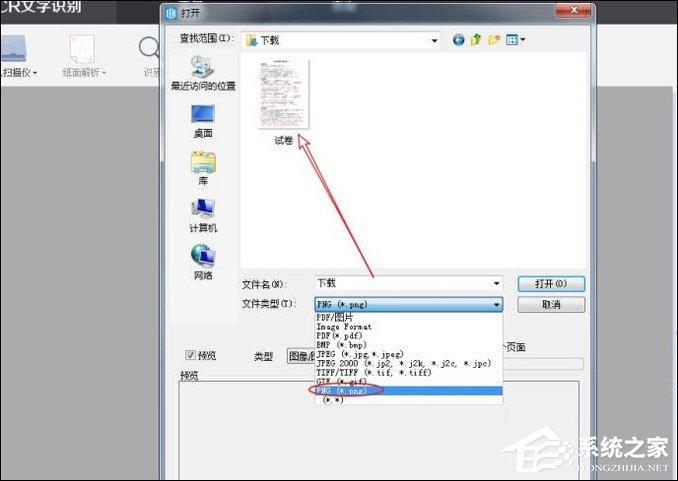Expand the 查找范围 folder dropdown

coord(434,41)
